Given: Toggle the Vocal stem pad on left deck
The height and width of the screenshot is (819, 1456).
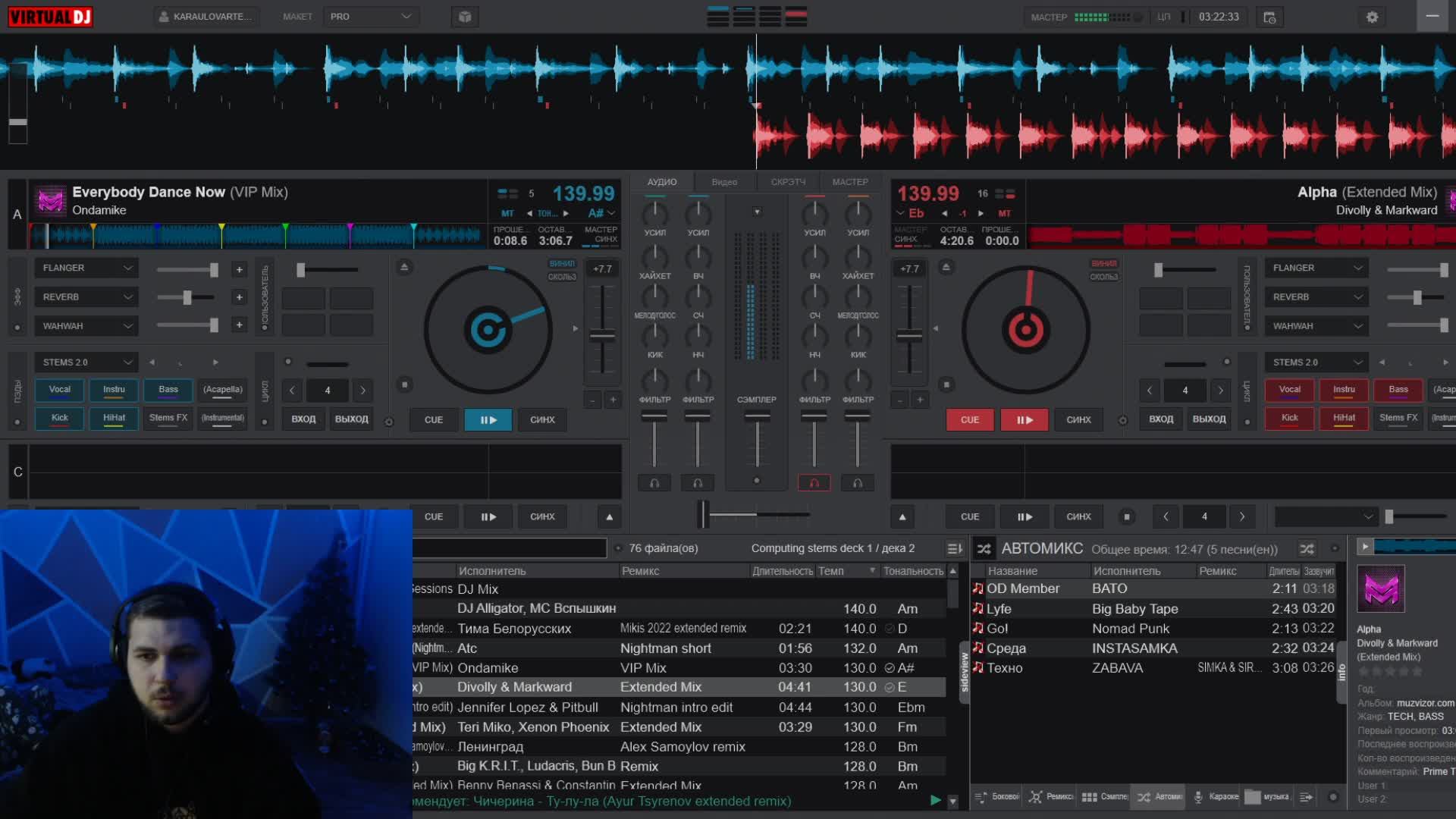Looking at the screenshot, I should pos(60,390).
